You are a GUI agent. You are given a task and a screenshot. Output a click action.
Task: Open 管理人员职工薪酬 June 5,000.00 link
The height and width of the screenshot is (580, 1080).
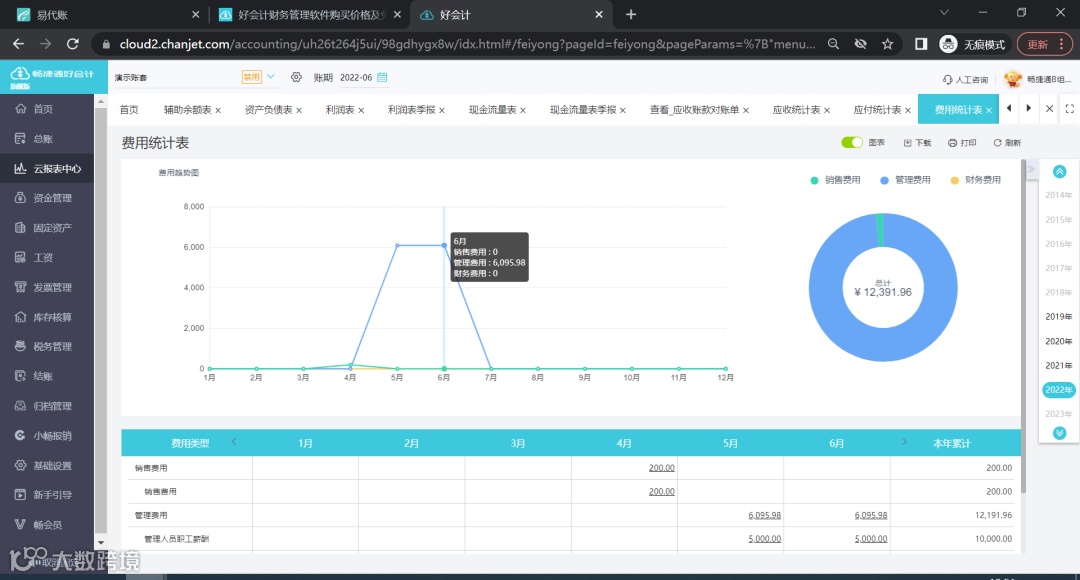point(871,539)
